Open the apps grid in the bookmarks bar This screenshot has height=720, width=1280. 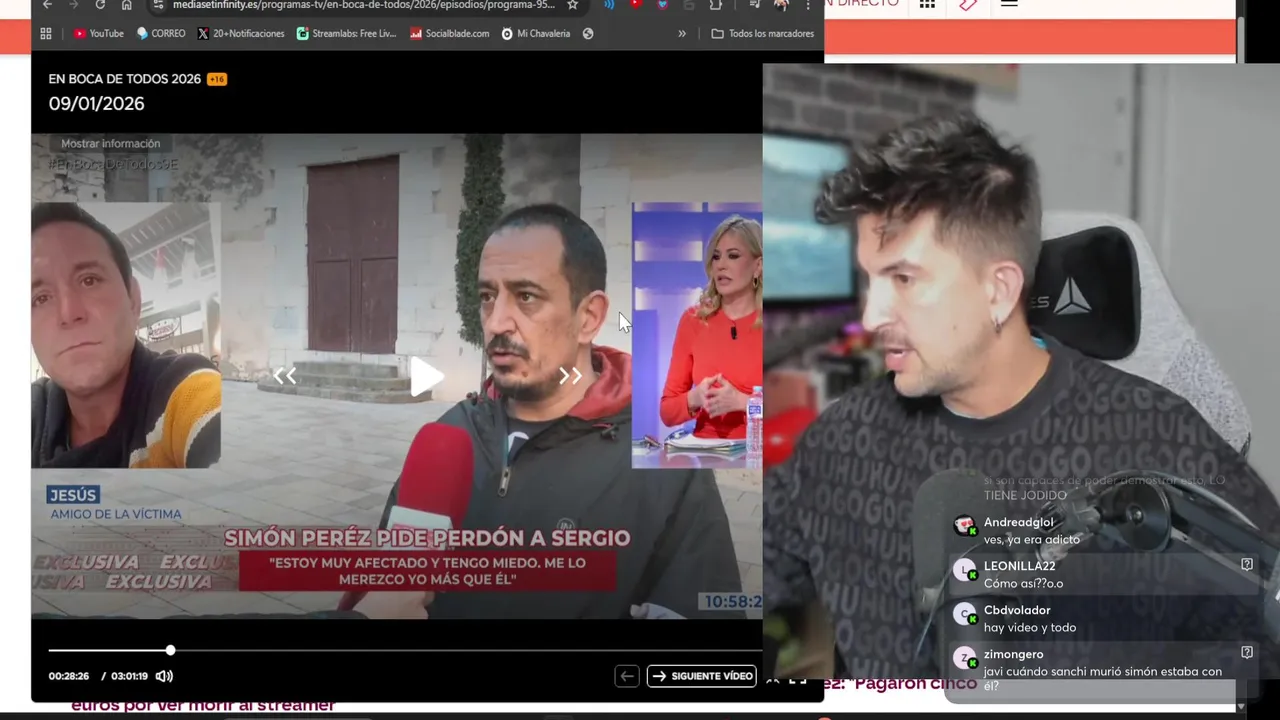pyautogui.click(x=46, y=33)
